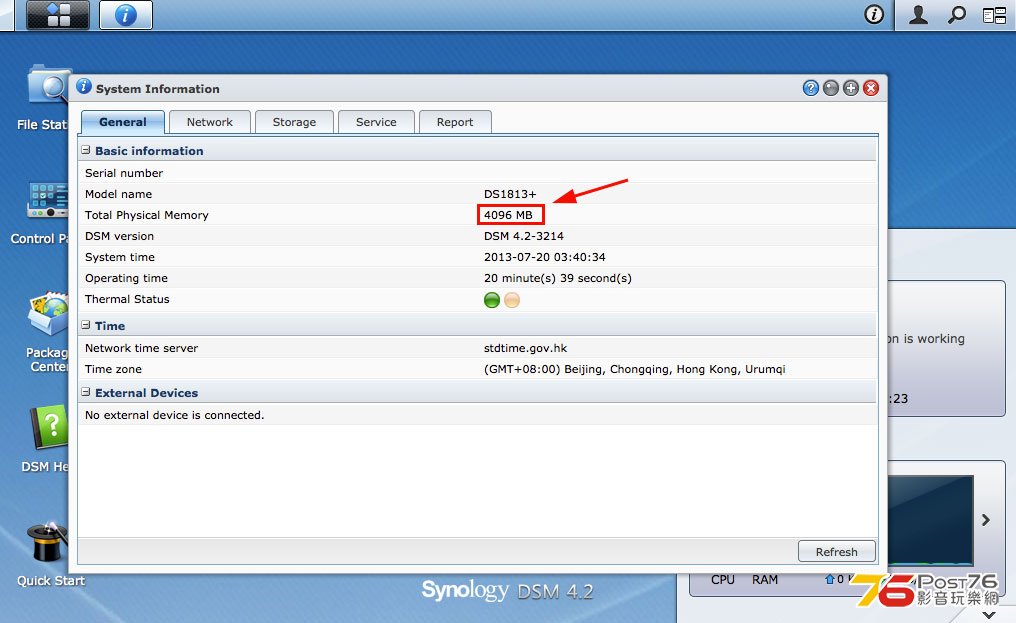
Task: Click the faded orange thermal status indicator
Action: tap(512, 300)
